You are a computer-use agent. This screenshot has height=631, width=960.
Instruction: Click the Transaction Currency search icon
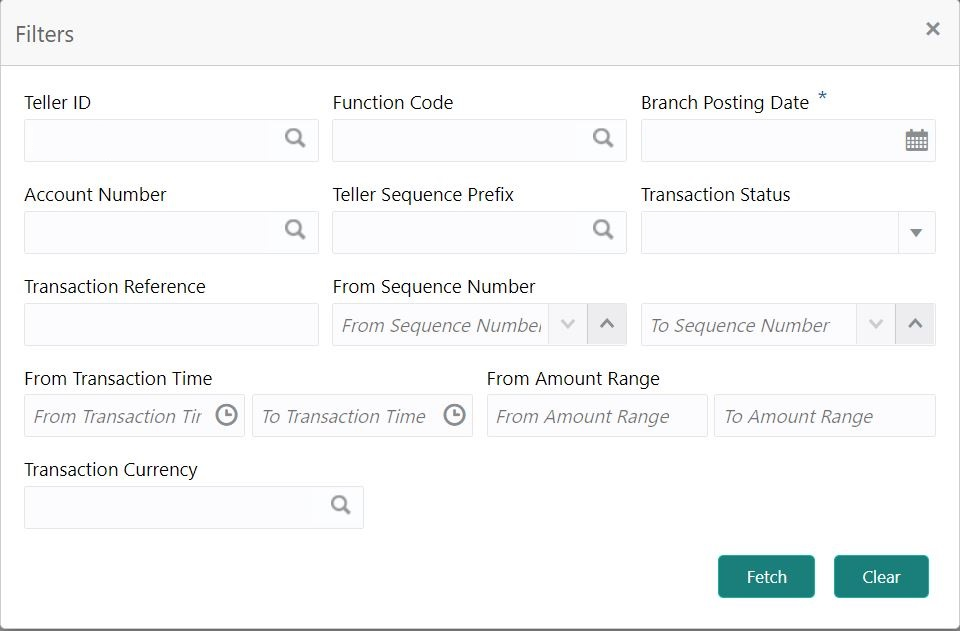341,506
